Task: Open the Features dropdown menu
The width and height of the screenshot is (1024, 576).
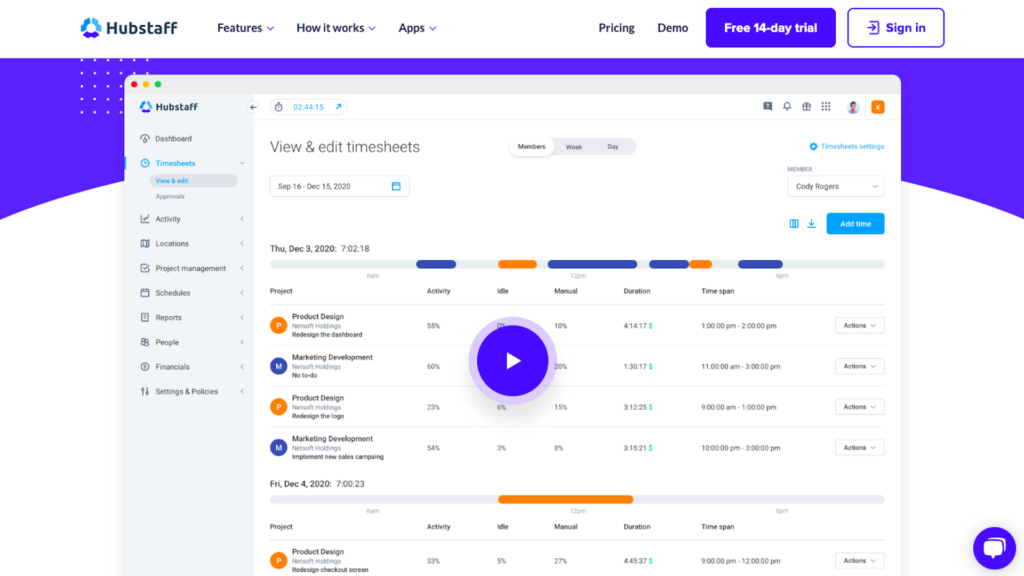Action: pos(246,28)
